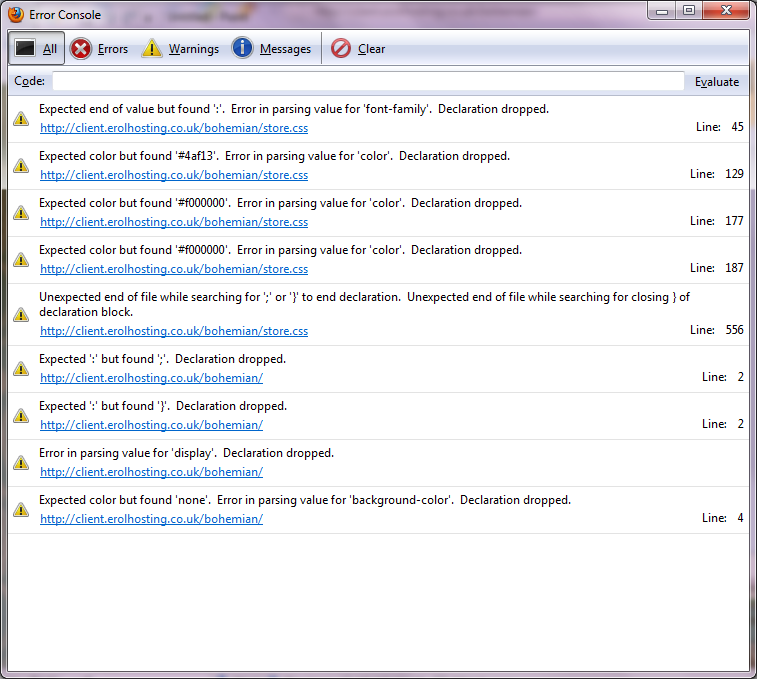Filter console to Warnings only
This screenshot has width=757, height=679.
coord(180,48)
